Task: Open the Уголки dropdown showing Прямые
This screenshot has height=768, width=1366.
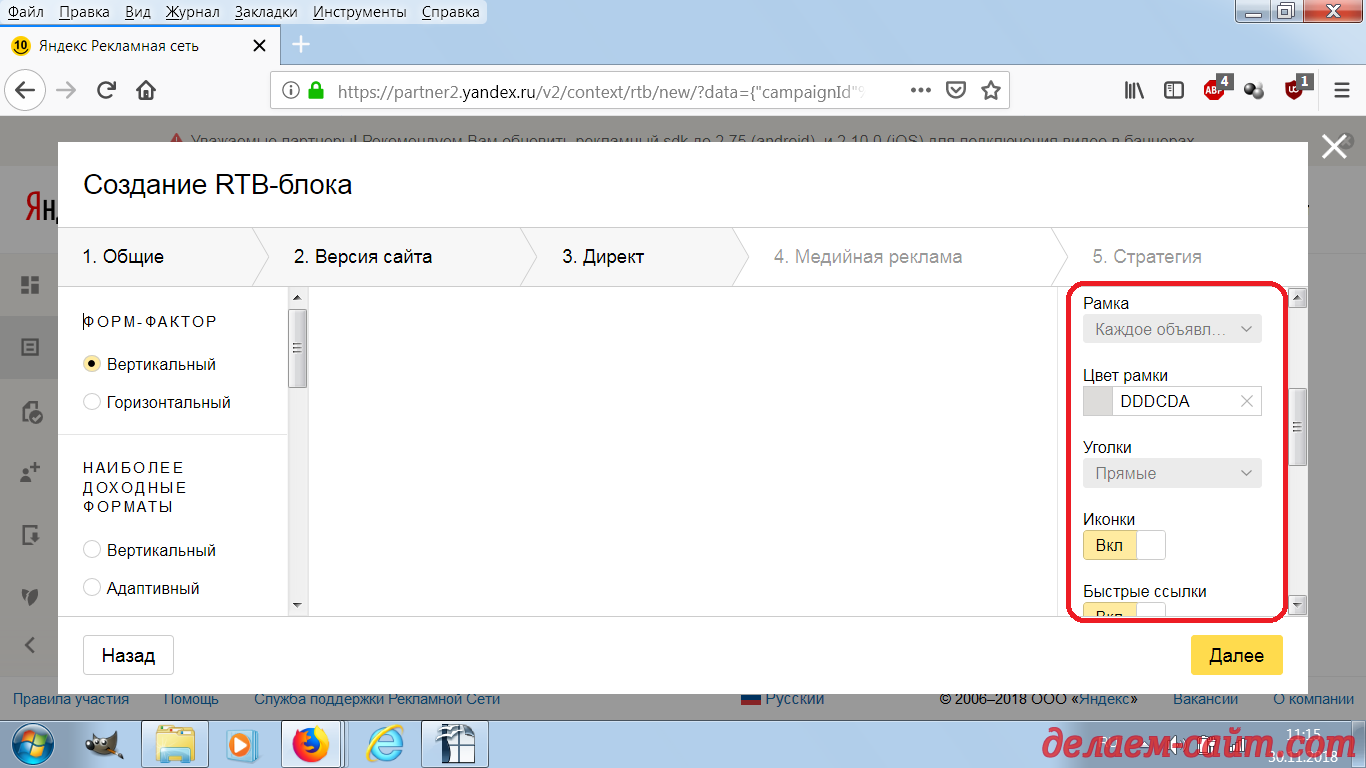Action: point(1172,473)
